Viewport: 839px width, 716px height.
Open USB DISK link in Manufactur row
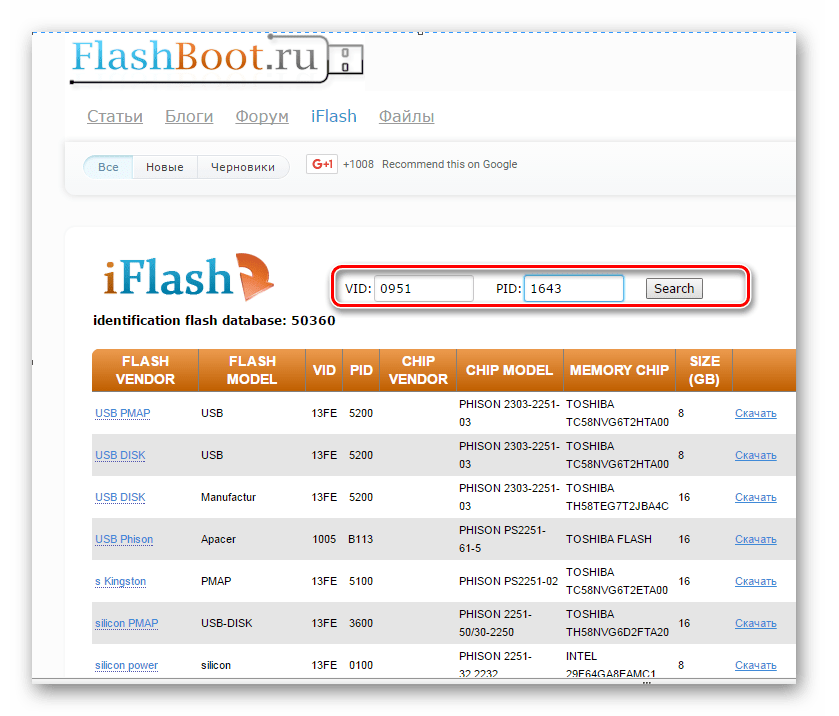point(120,497)
